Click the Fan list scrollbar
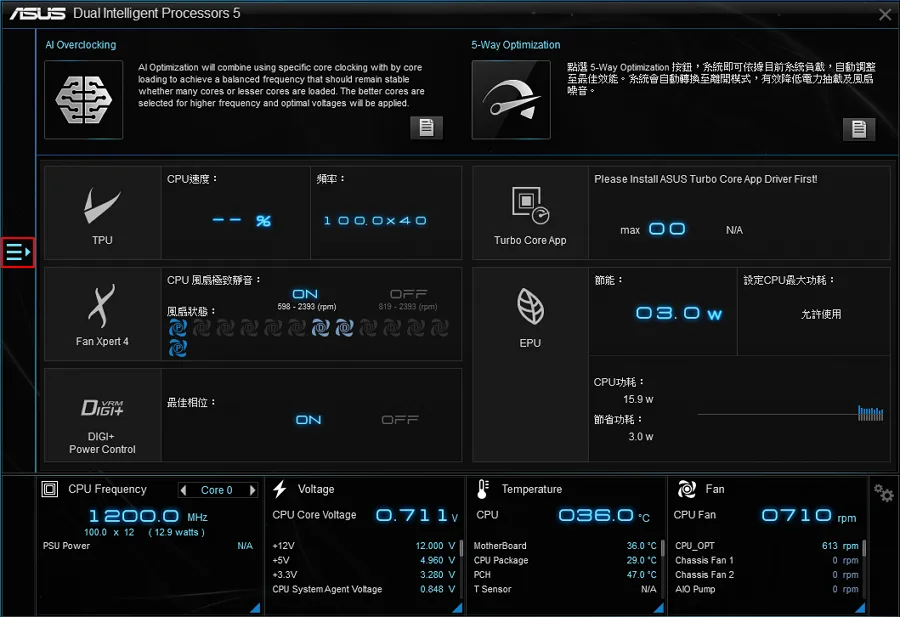The width and height of the screenshot is (900, 617). coord(864,550)
